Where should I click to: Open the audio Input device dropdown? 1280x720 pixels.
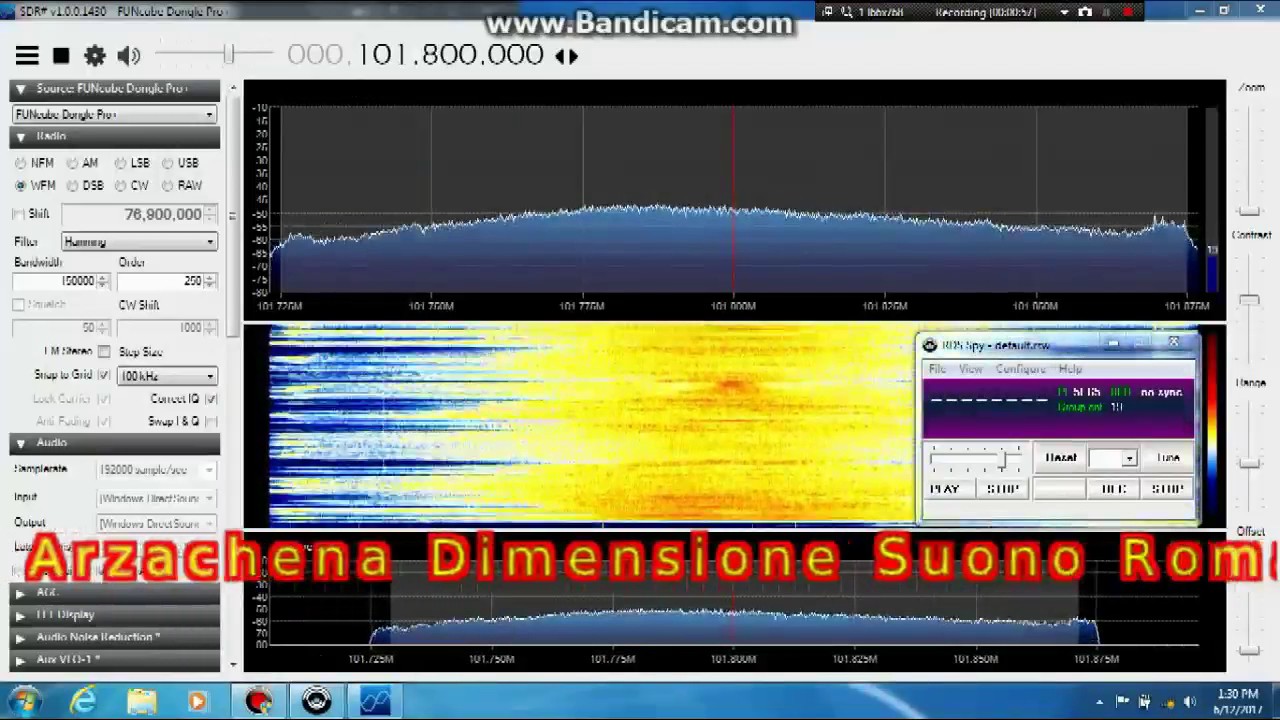point(157,498)
